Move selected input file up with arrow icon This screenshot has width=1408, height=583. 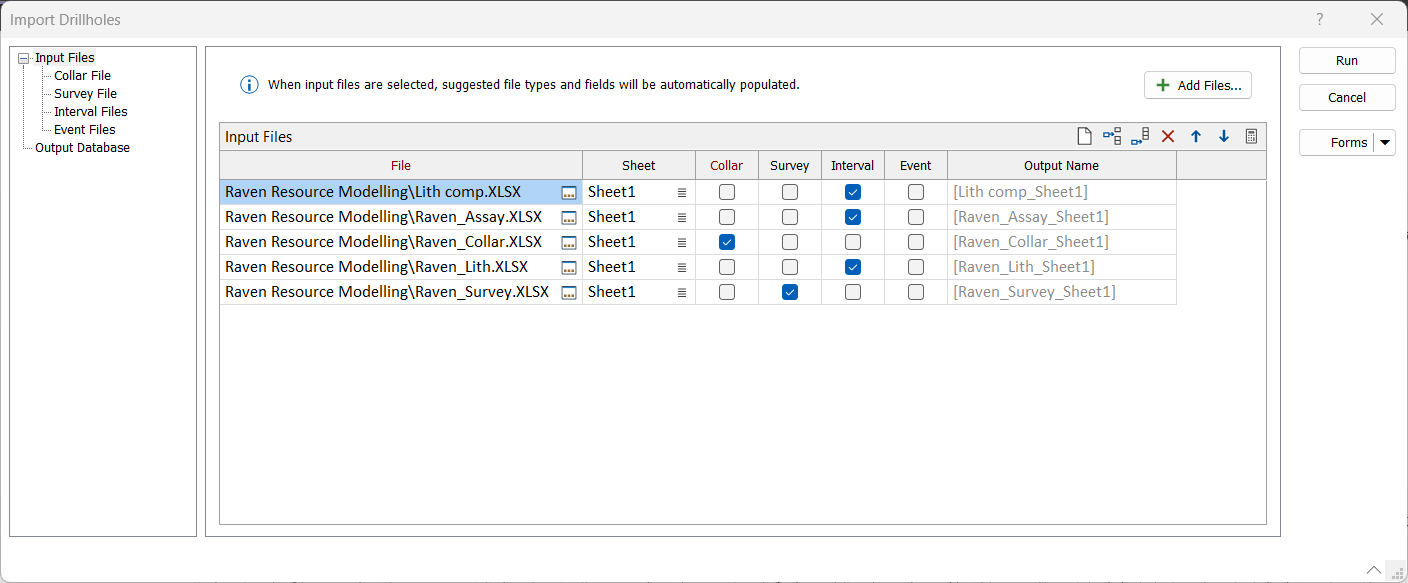[x=1196, y=135]
